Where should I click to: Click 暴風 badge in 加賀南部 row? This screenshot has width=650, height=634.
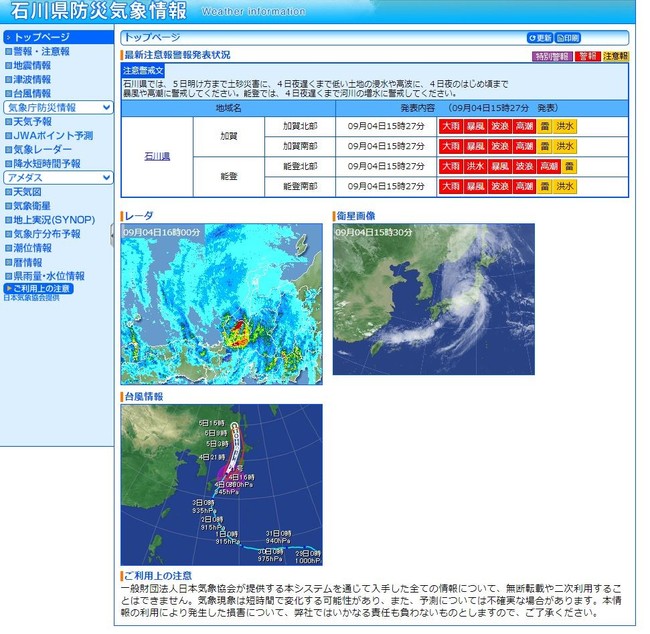(x=475, y=146)
